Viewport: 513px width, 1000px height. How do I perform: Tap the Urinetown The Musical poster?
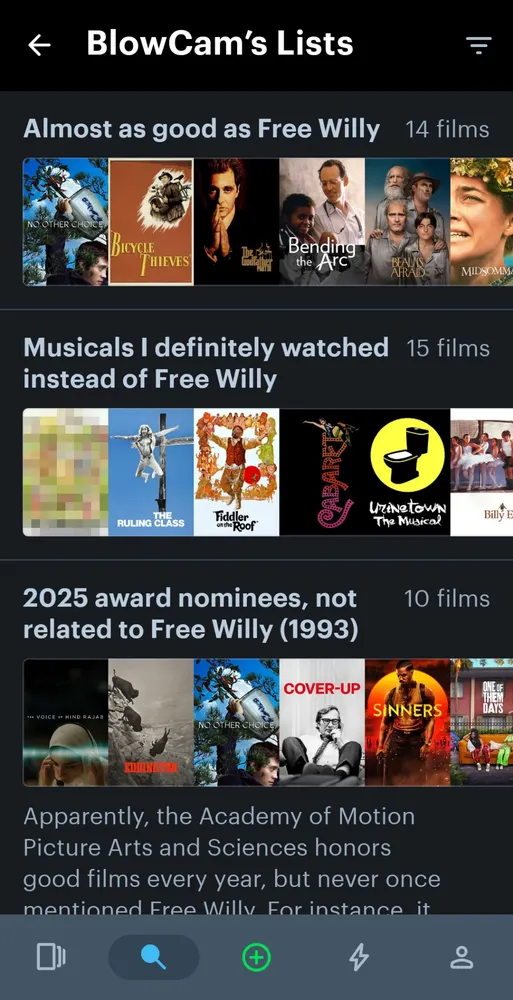(407, 472)
